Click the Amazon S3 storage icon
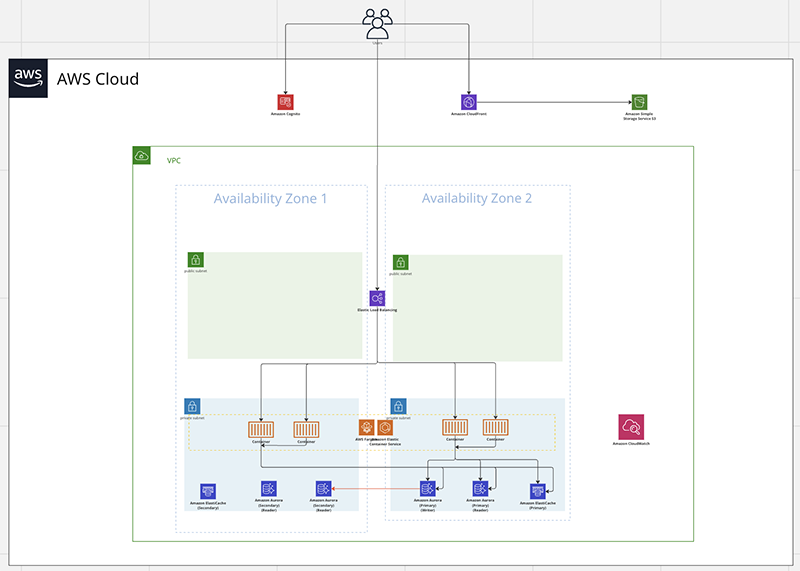The image size is (800, 571). 639,102
